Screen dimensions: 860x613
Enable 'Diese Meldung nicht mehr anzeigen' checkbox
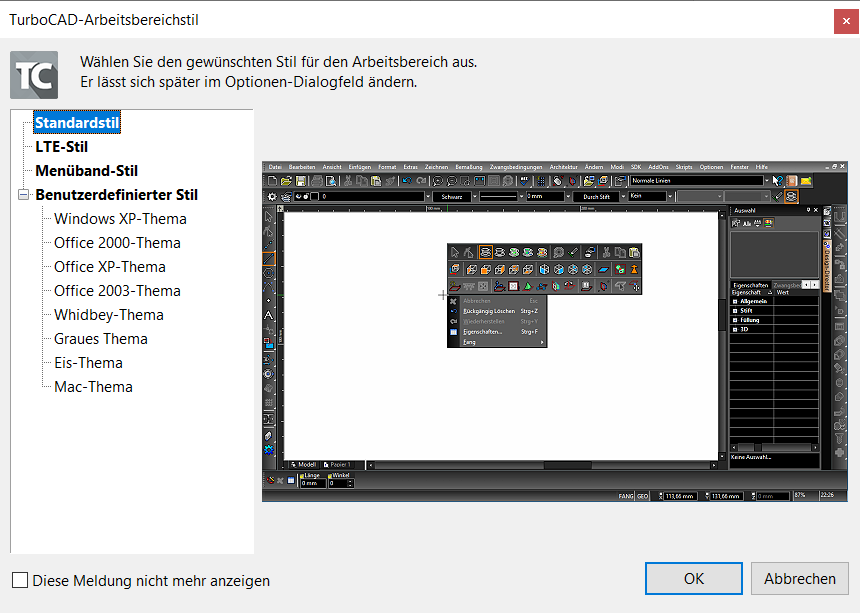(x=20, y=580)
